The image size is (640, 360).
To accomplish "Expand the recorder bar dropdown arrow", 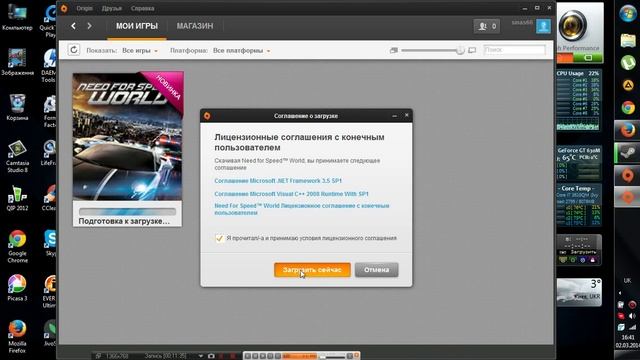I will tap(200, 356).
